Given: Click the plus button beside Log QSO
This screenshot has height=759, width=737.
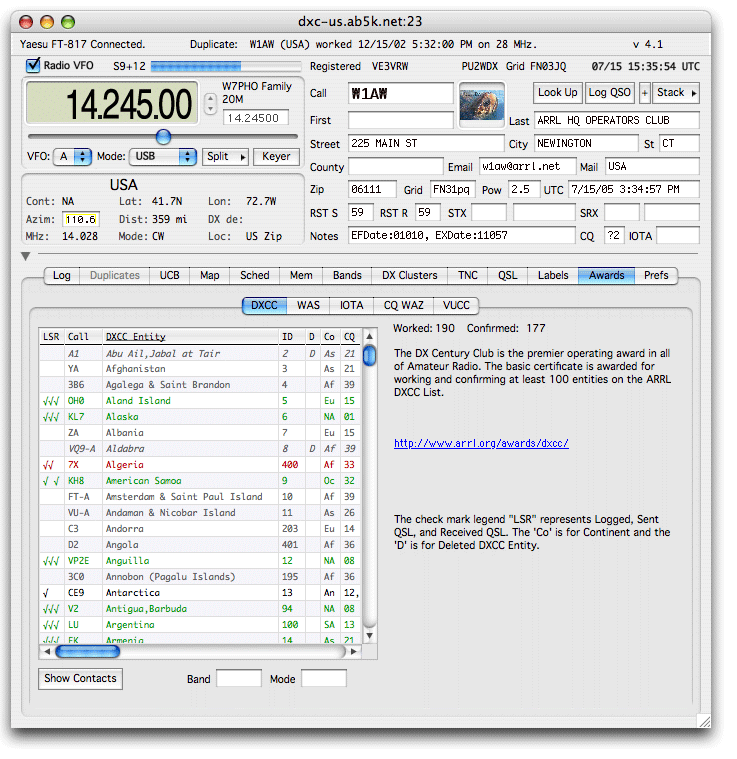Looking at the screenshot, I should click(x=644, y=93).
